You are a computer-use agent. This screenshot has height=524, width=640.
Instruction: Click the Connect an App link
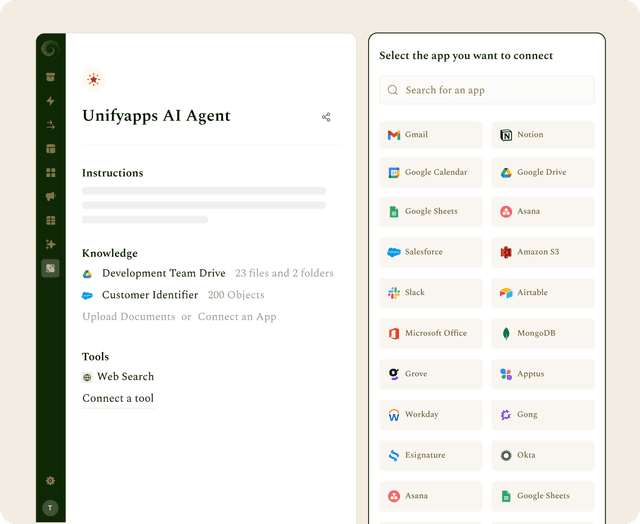coord(237,317)
